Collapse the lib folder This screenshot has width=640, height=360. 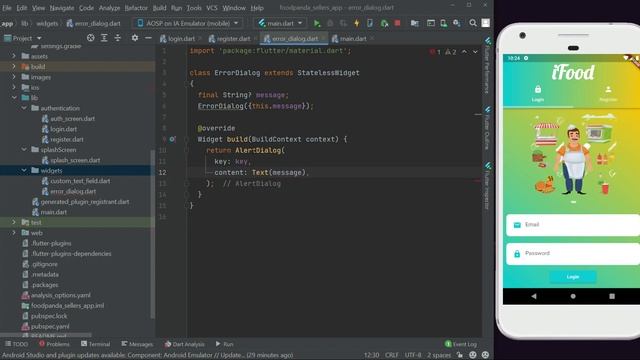point(14,98)
